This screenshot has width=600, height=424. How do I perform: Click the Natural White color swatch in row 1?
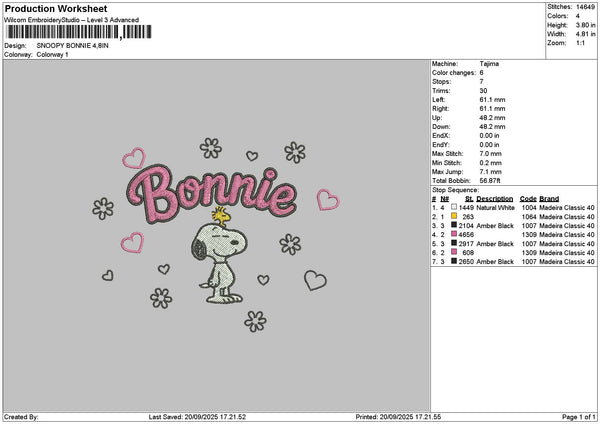(x=454, y=207)
